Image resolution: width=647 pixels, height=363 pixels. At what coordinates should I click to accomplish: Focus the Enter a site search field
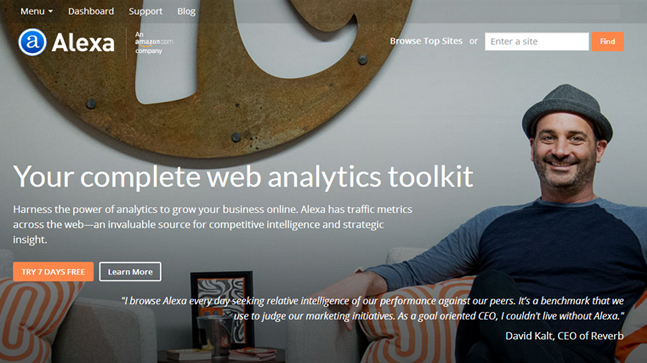point(536,41)
